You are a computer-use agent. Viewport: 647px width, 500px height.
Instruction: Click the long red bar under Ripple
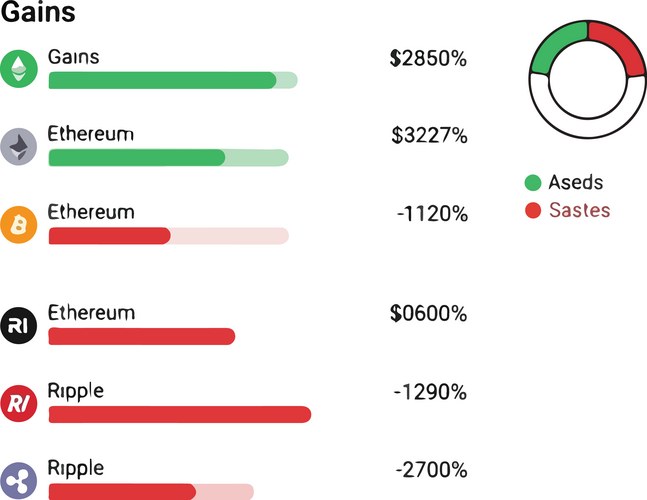[x=180, y=414]
